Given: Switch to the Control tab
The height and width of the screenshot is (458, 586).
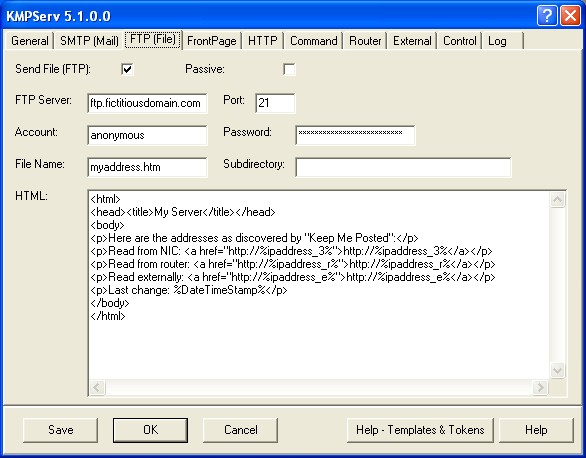Looking at the screenshot, I should (459, 41).
